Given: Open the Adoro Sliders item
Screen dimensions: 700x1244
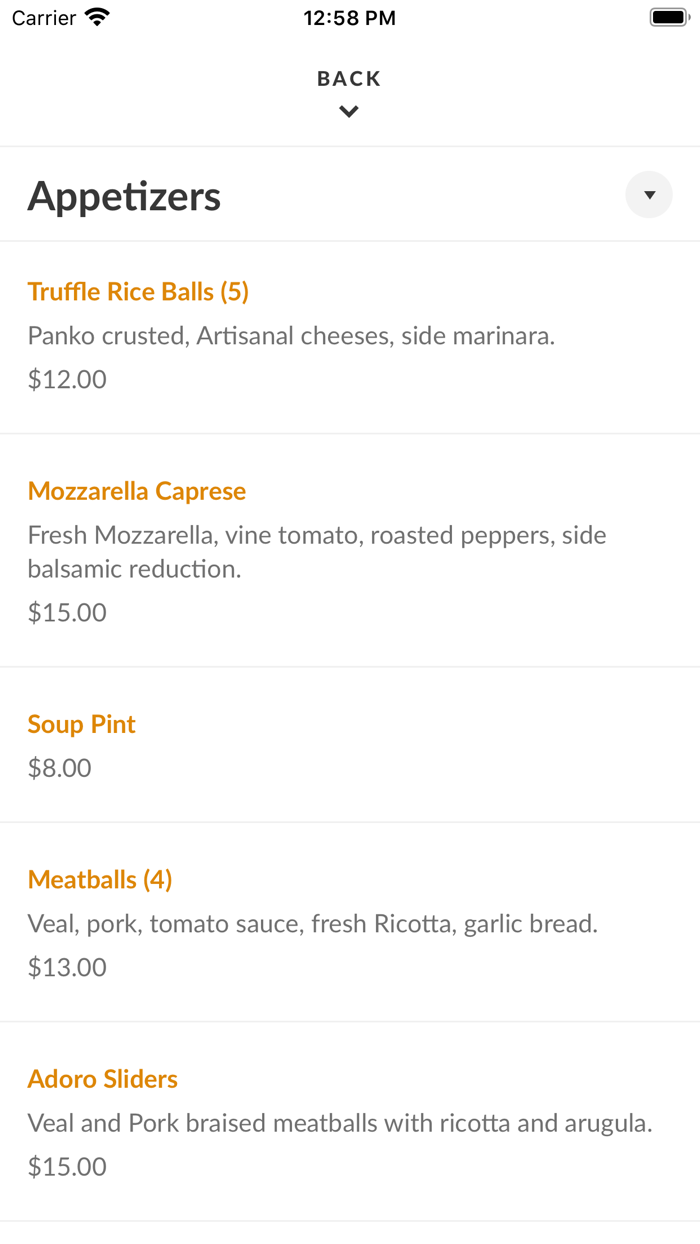Looking at the screenshot, I should click(103, 1079).
